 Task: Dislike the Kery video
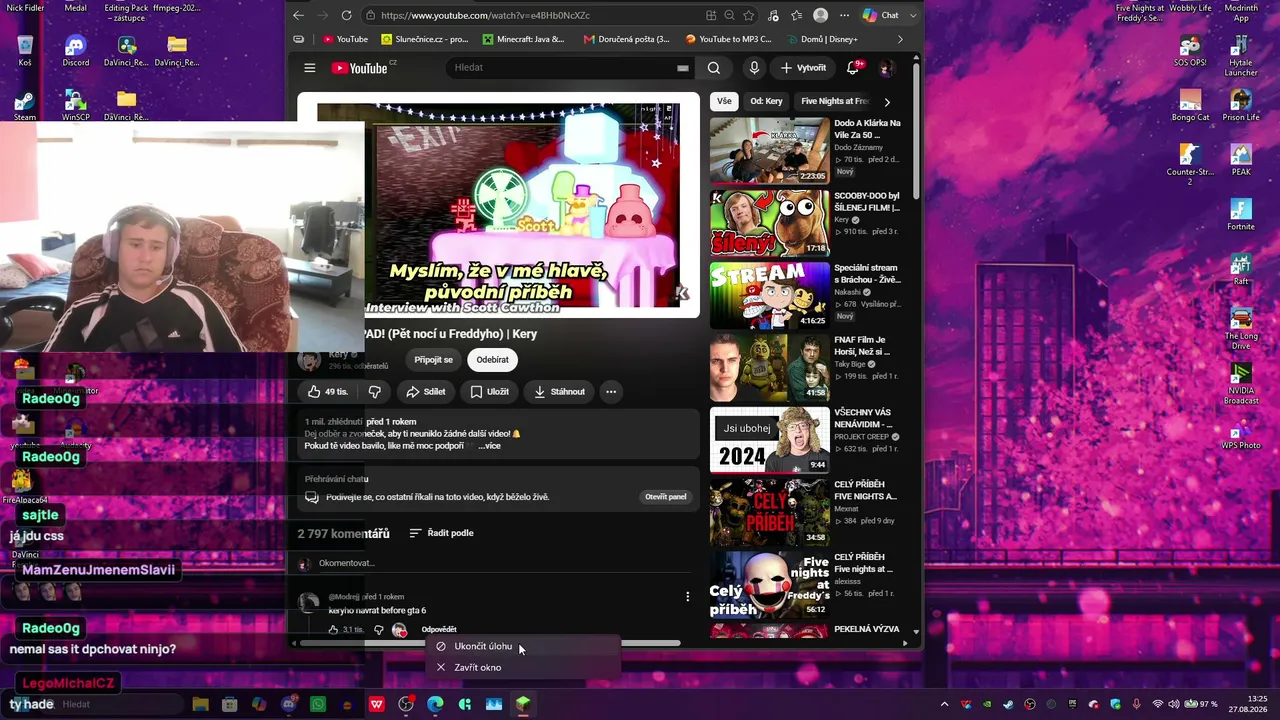coord(375,392)
